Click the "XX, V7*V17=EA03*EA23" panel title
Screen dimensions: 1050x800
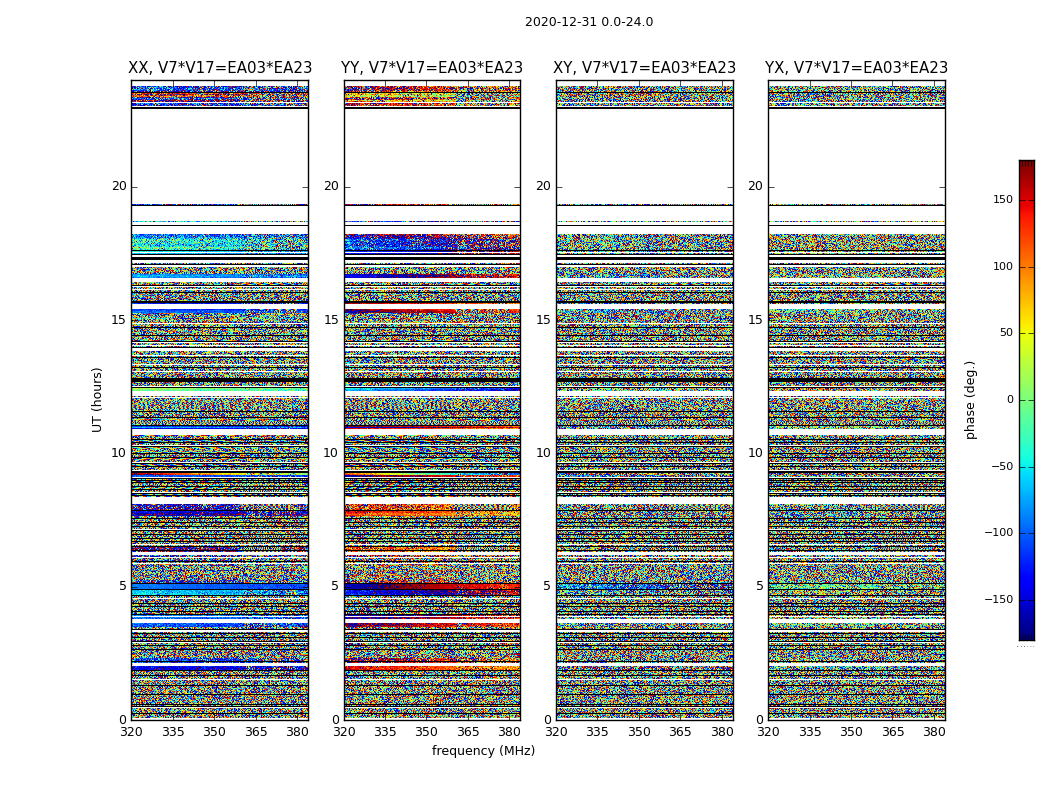tap(220, 68)
